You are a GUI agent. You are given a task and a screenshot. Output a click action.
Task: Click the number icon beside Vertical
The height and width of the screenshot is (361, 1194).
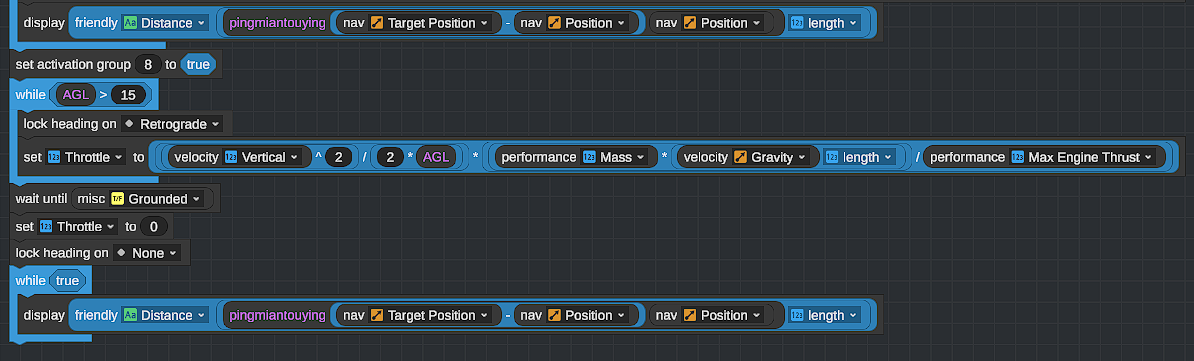[x=231, y=158]
